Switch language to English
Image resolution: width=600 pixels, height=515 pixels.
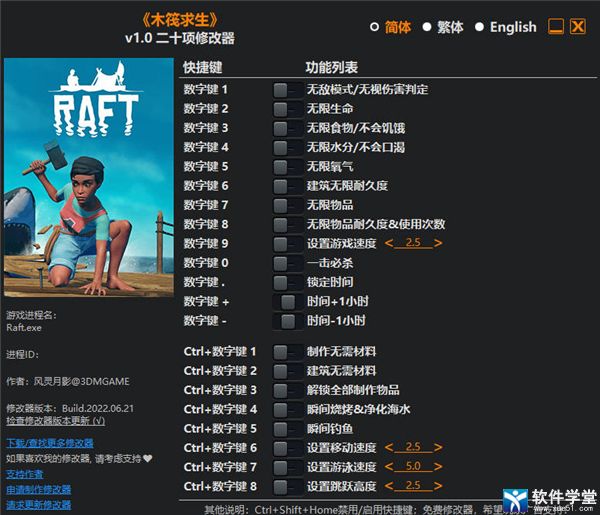point(505,27)
